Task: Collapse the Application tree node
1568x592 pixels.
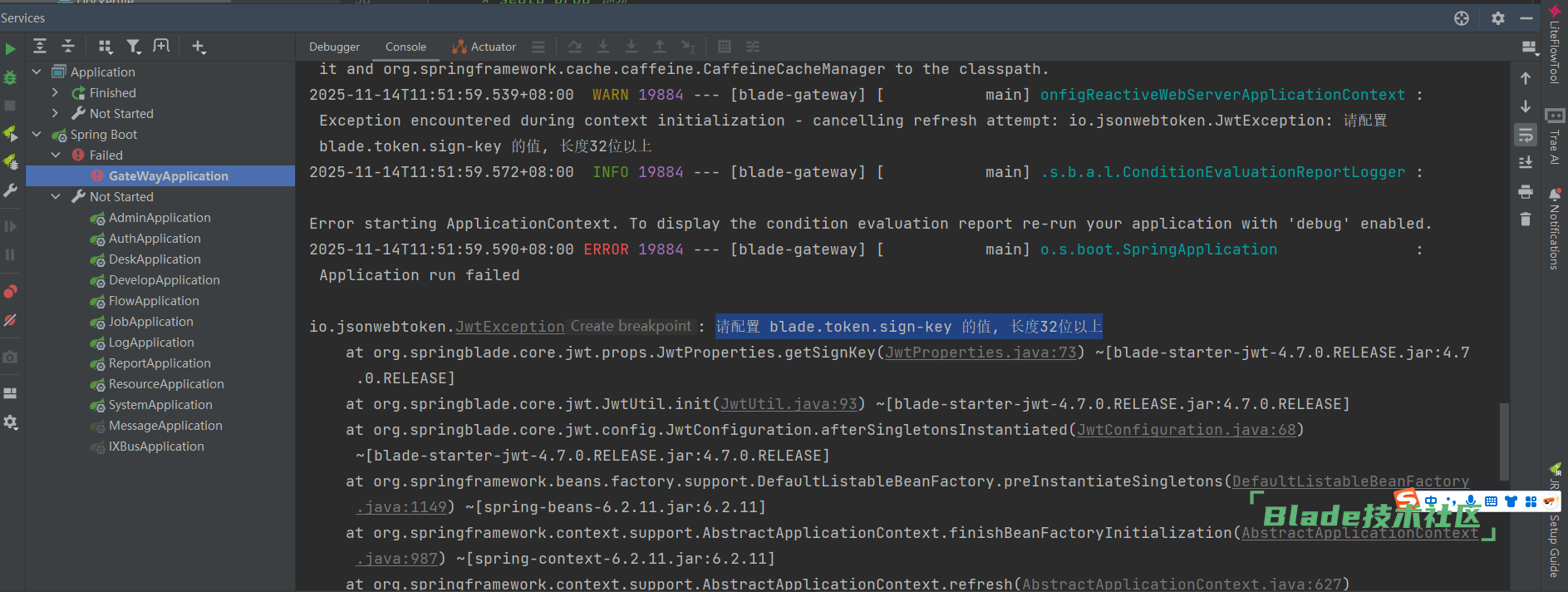Action: point(37,72)
